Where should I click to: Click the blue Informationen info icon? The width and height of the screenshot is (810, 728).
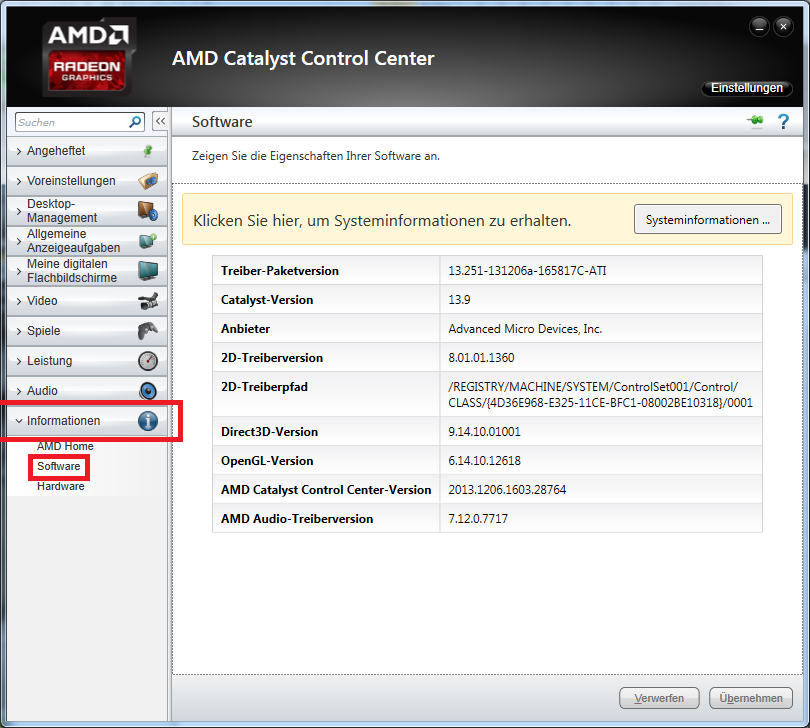148,421
